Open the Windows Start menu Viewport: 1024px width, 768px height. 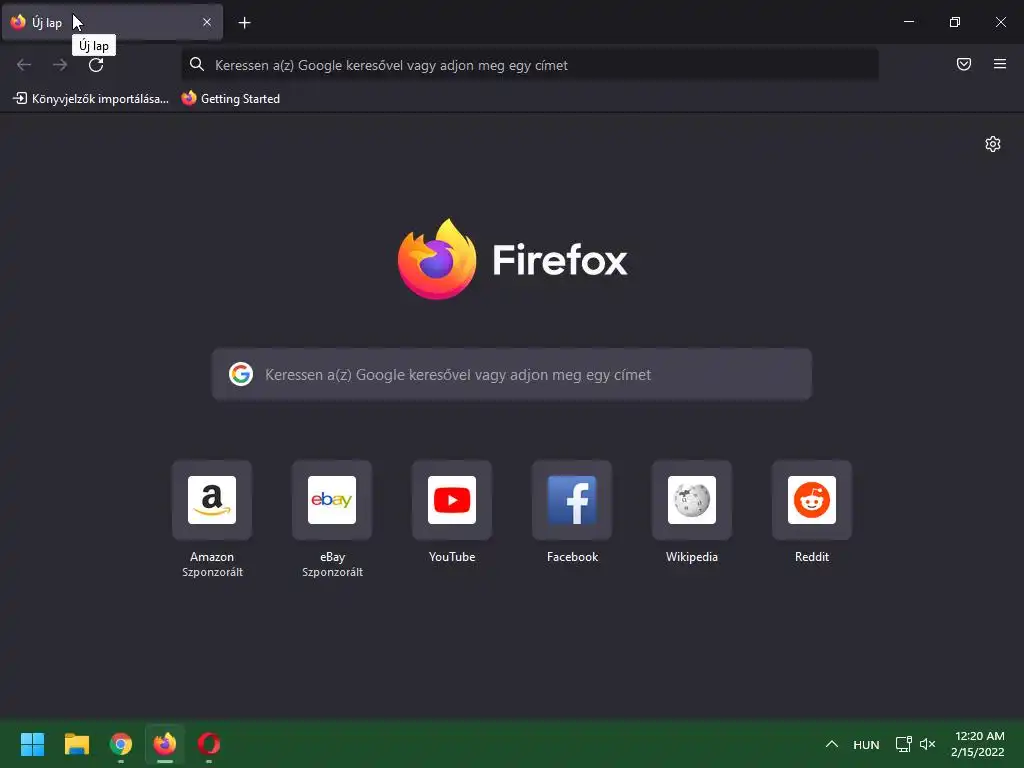pyautogui.click(x=32, y=744)
